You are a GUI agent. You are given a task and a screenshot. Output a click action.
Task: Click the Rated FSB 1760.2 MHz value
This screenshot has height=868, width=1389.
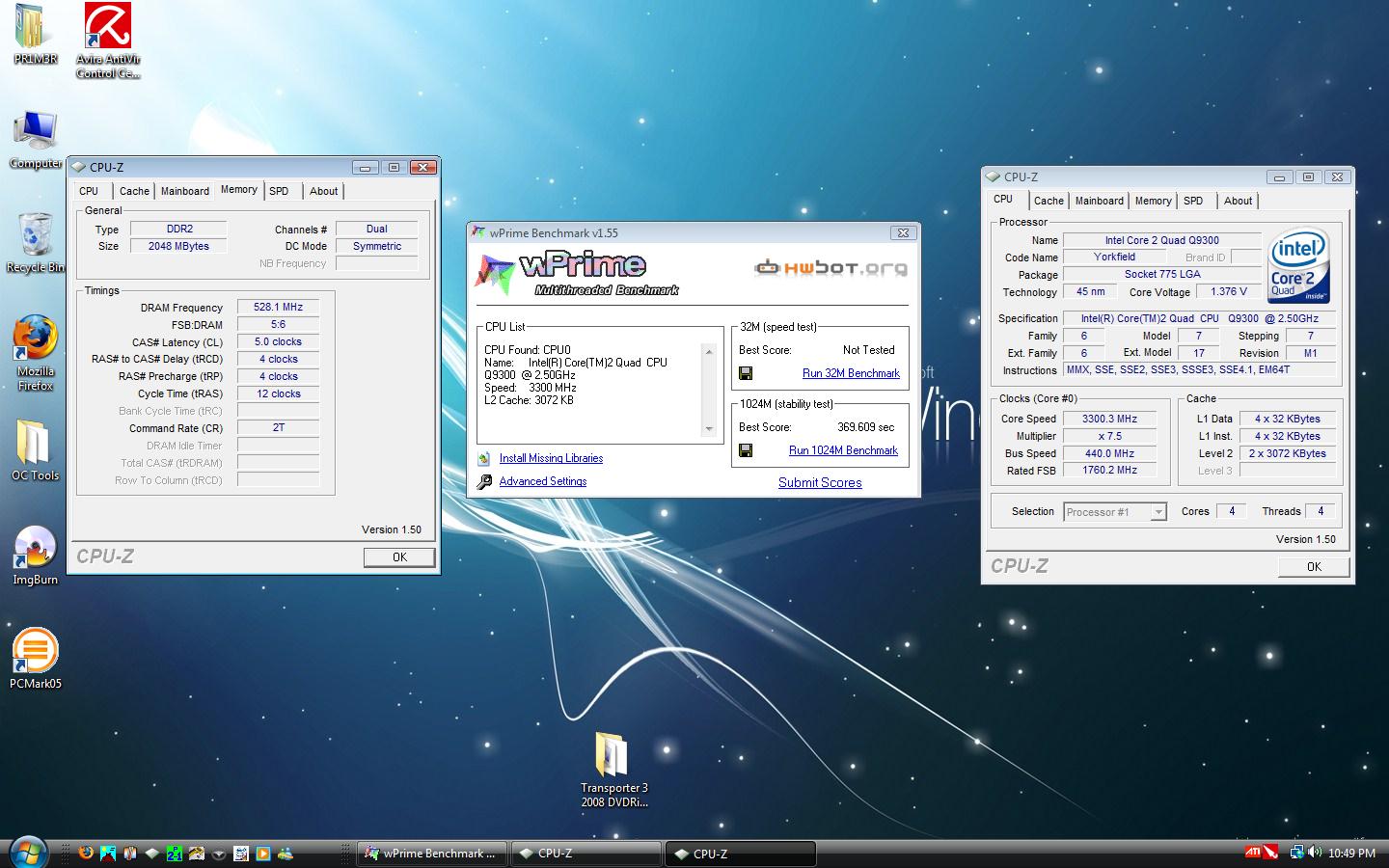1109,471
